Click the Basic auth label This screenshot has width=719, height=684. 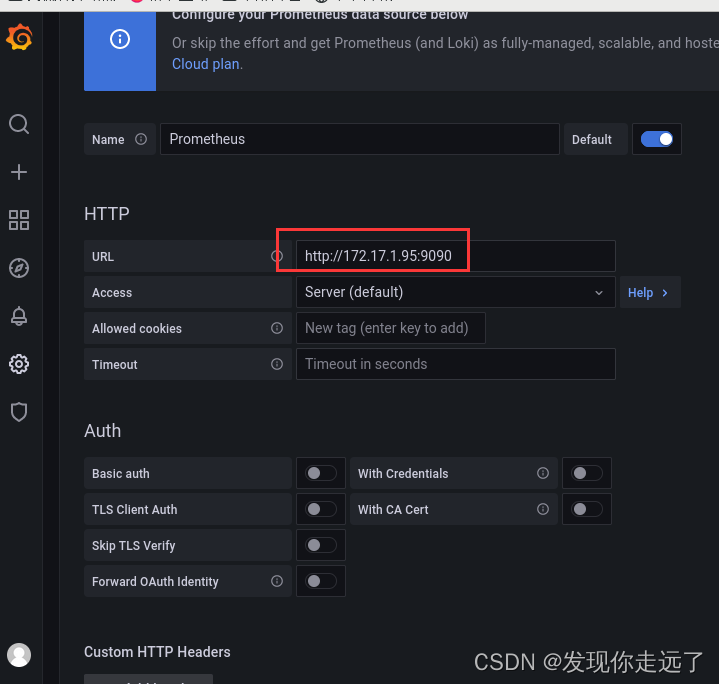click(x=121, y=474)
